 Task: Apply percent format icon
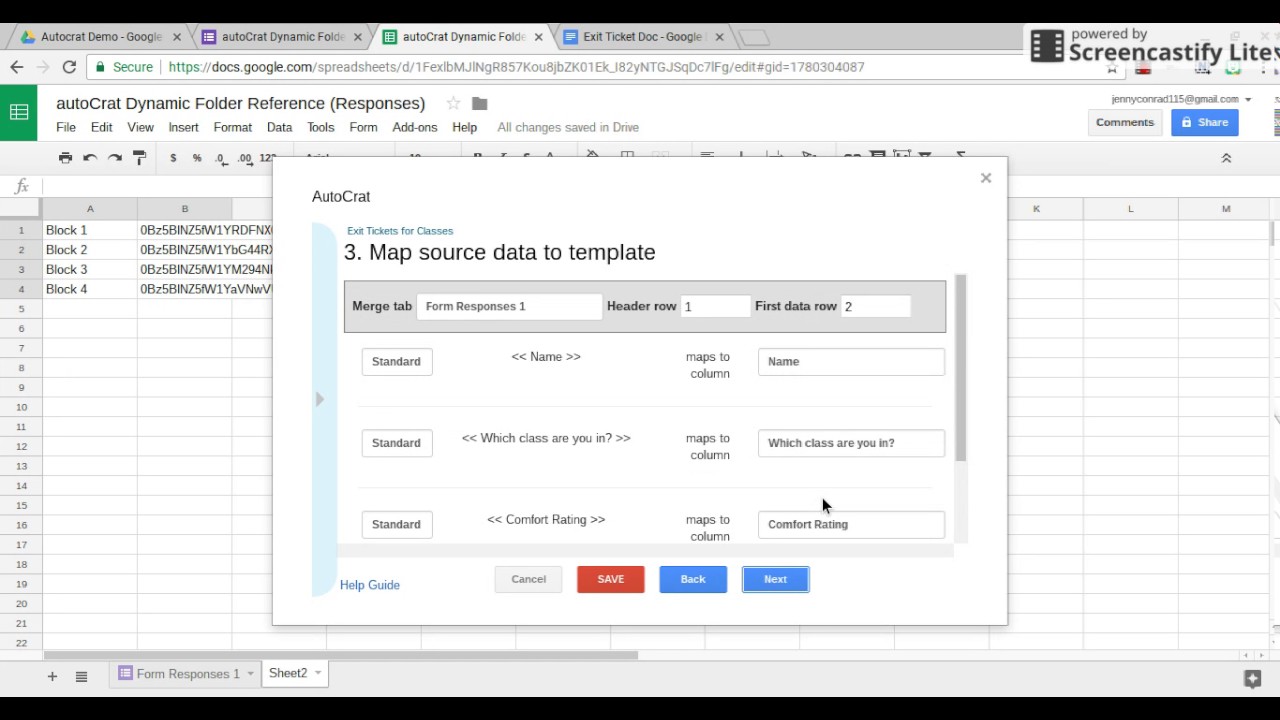(x=197, y=158)
